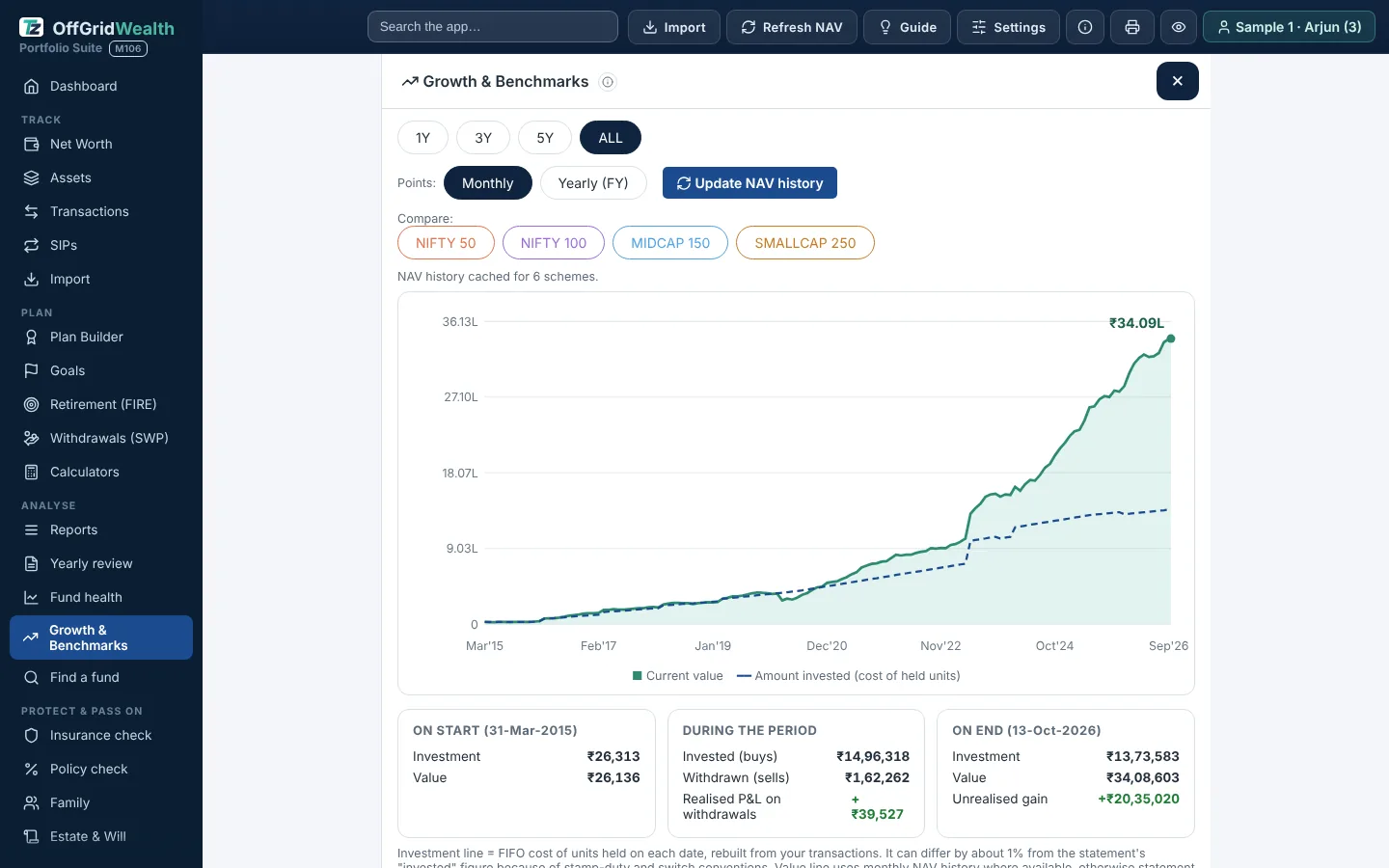Open Estate & Will page
This screenshot has width=1389, height=868.
[101, 836]
